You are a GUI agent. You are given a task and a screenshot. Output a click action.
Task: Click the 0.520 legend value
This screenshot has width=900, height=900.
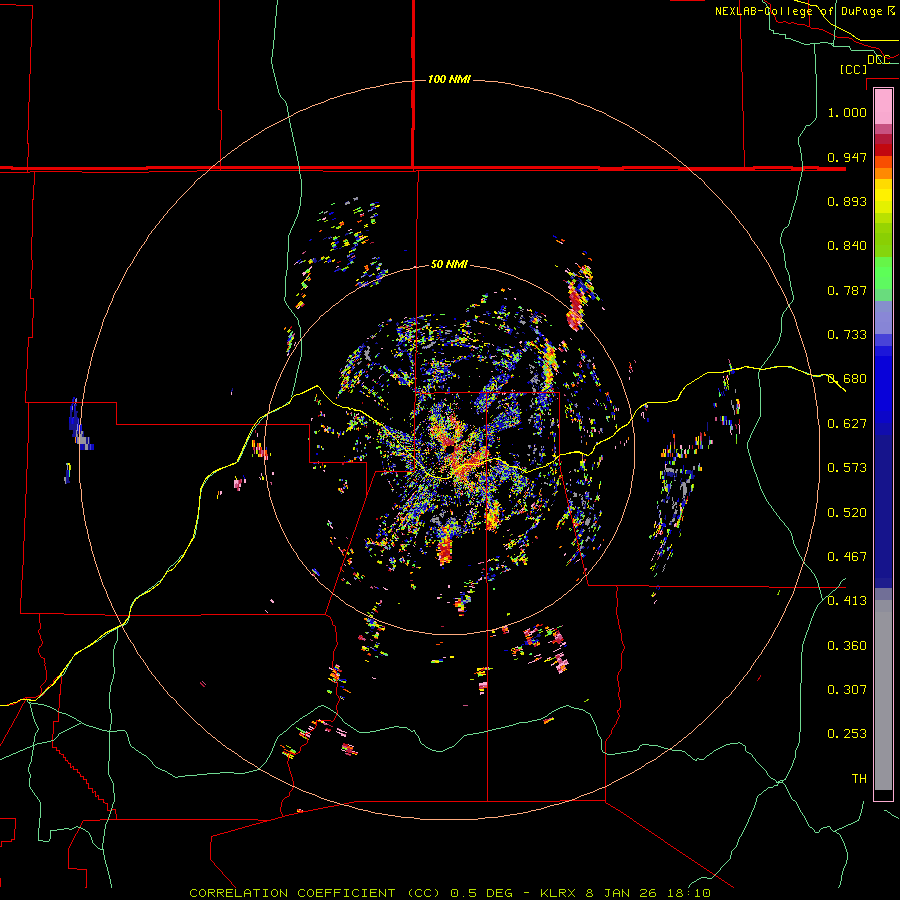847,513
